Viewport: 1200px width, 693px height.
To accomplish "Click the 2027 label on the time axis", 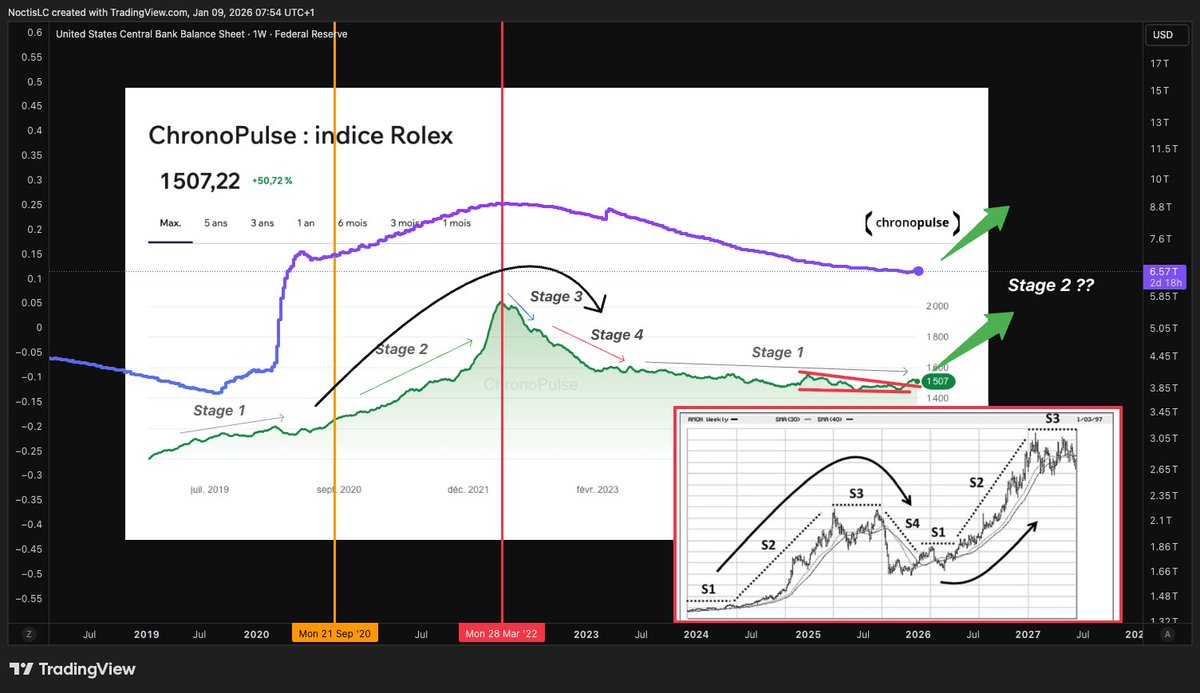I will point(1028,634).
